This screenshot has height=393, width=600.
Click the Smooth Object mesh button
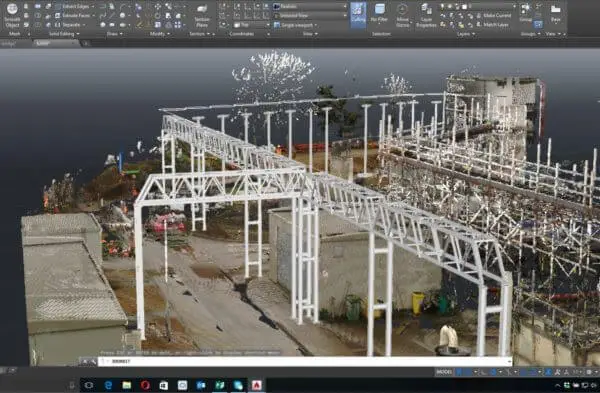(12, 15)
